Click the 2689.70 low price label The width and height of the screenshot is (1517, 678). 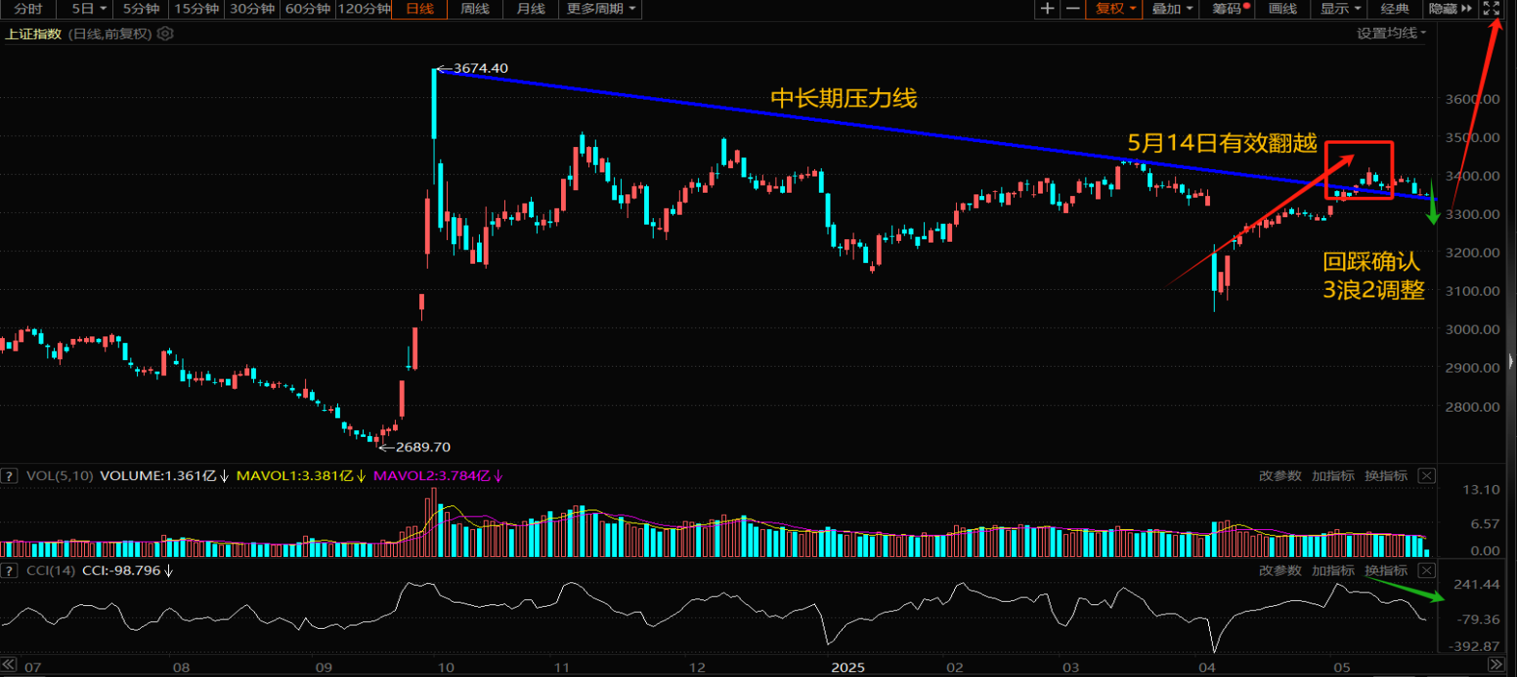423,447
